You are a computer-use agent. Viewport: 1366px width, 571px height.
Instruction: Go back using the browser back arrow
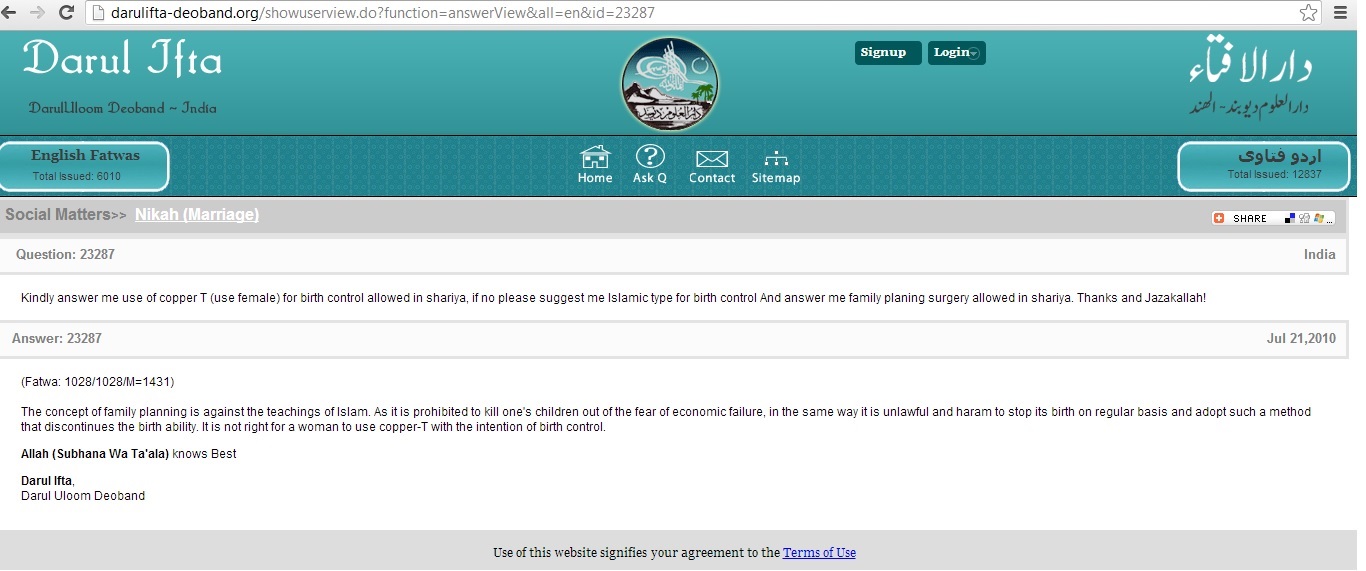click(x=11, y=13)
